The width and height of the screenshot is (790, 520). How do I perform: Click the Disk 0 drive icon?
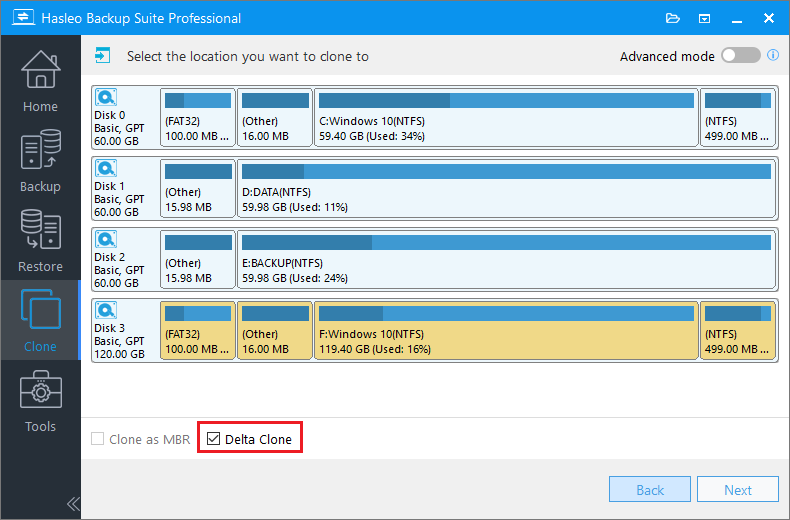pos(107,98)
